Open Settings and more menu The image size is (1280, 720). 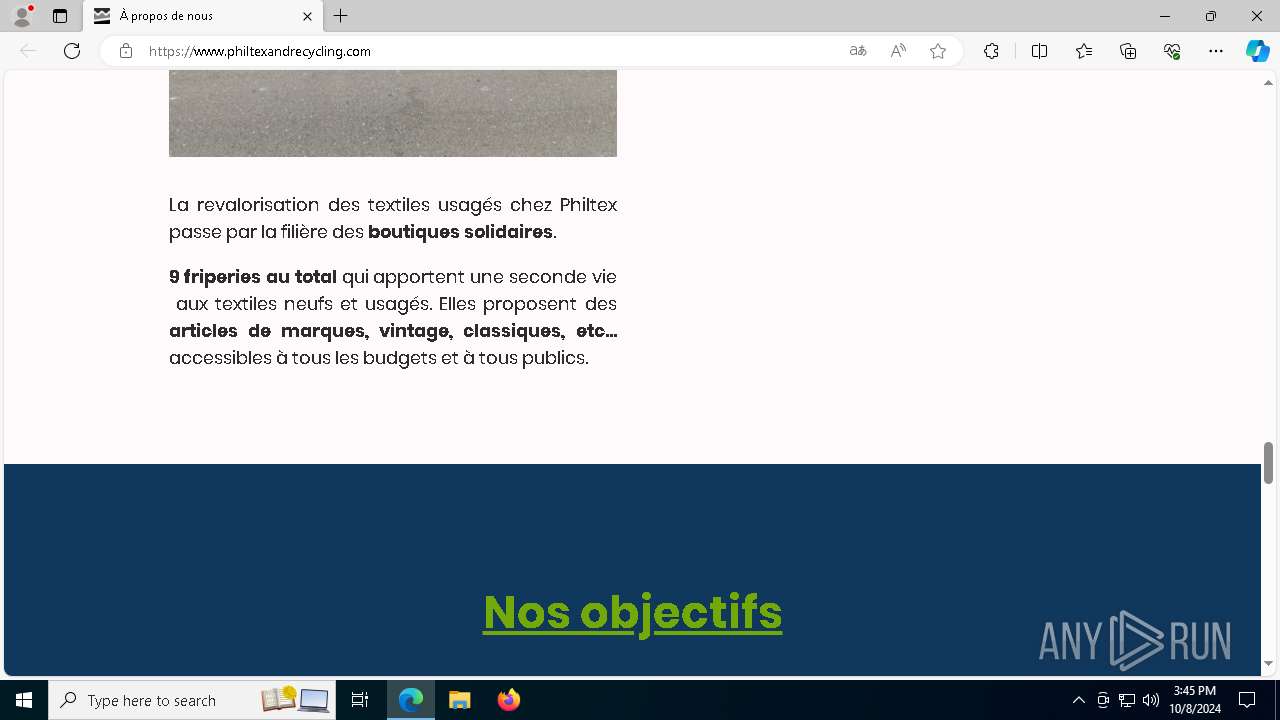coord(1216,51)
